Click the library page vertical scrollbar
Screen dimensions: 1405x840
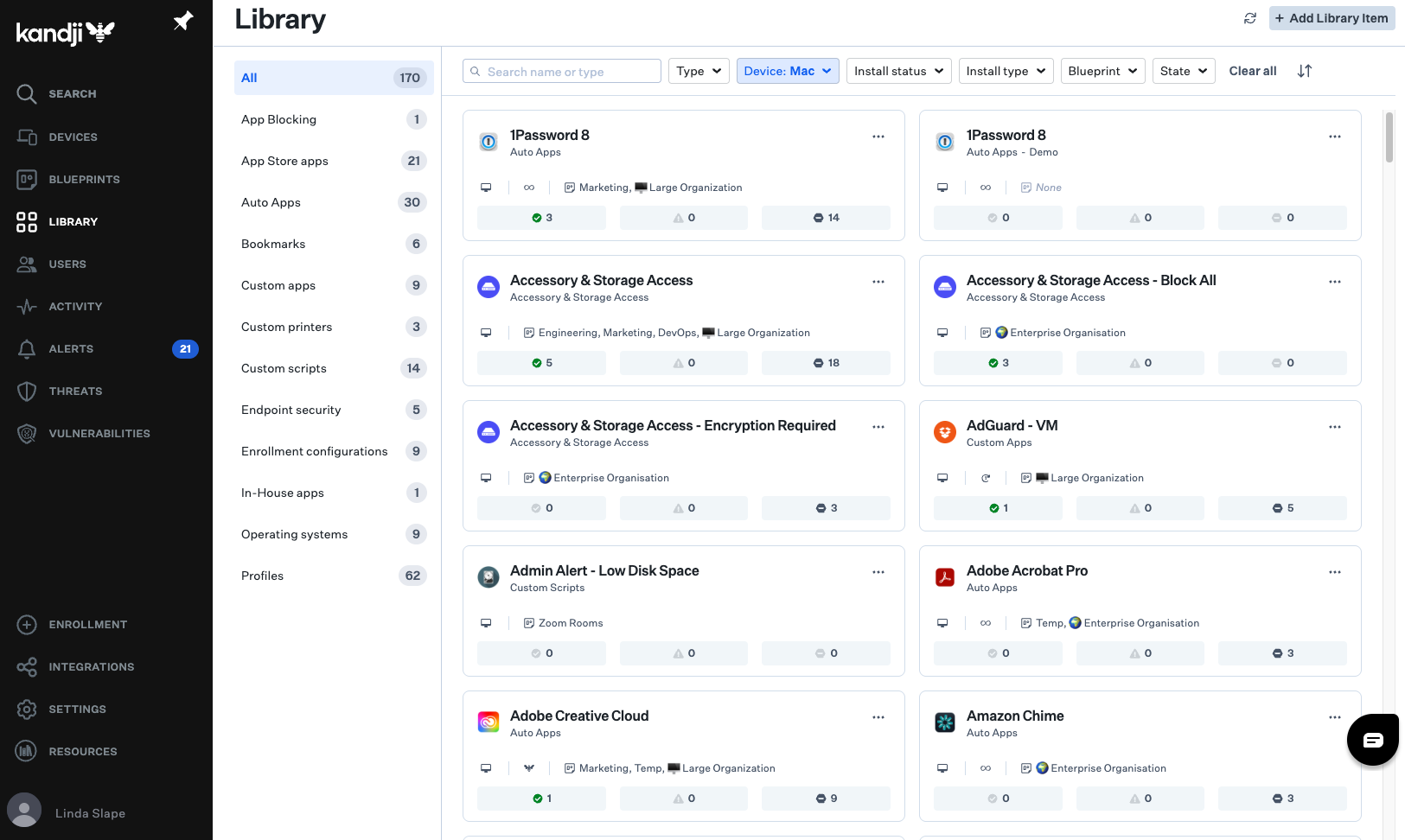tap(1389, 137)
